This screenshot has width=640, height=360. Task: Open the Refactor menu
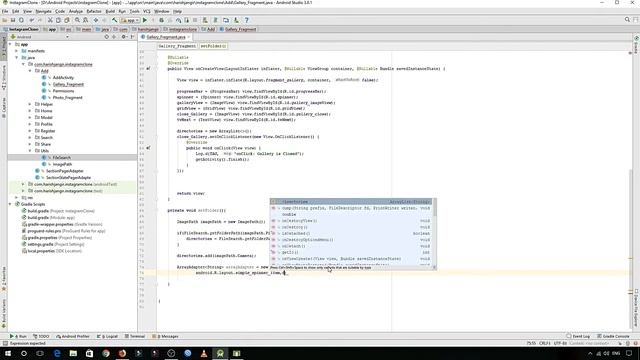coord(93,11)
